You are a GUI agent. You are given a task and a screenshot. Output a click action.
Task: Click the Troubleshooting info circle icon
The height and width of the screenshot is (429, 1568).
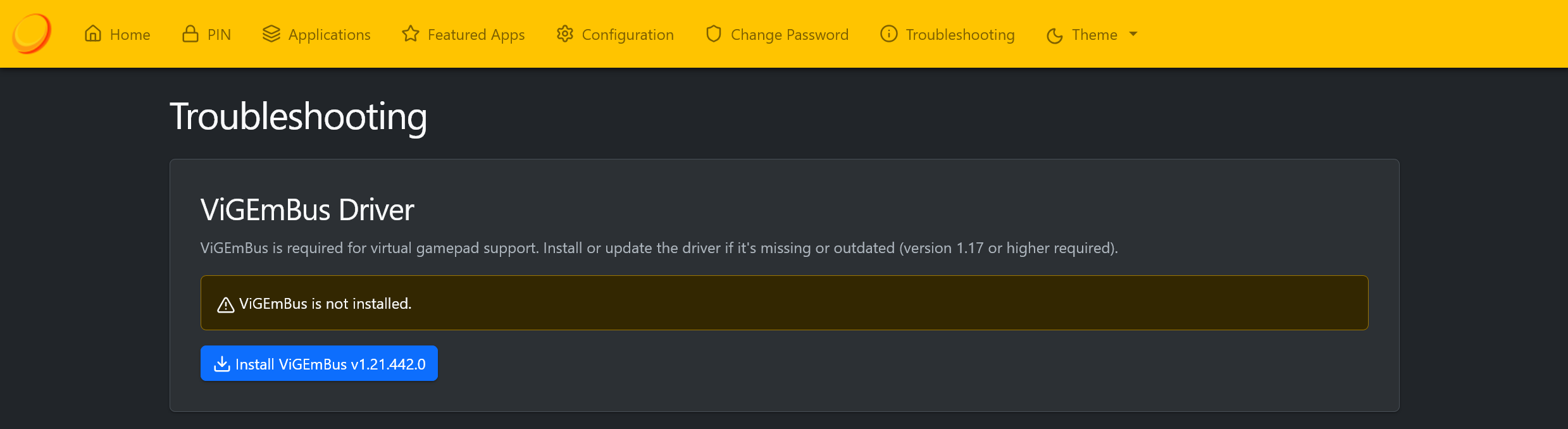click(x=889, y=34)
